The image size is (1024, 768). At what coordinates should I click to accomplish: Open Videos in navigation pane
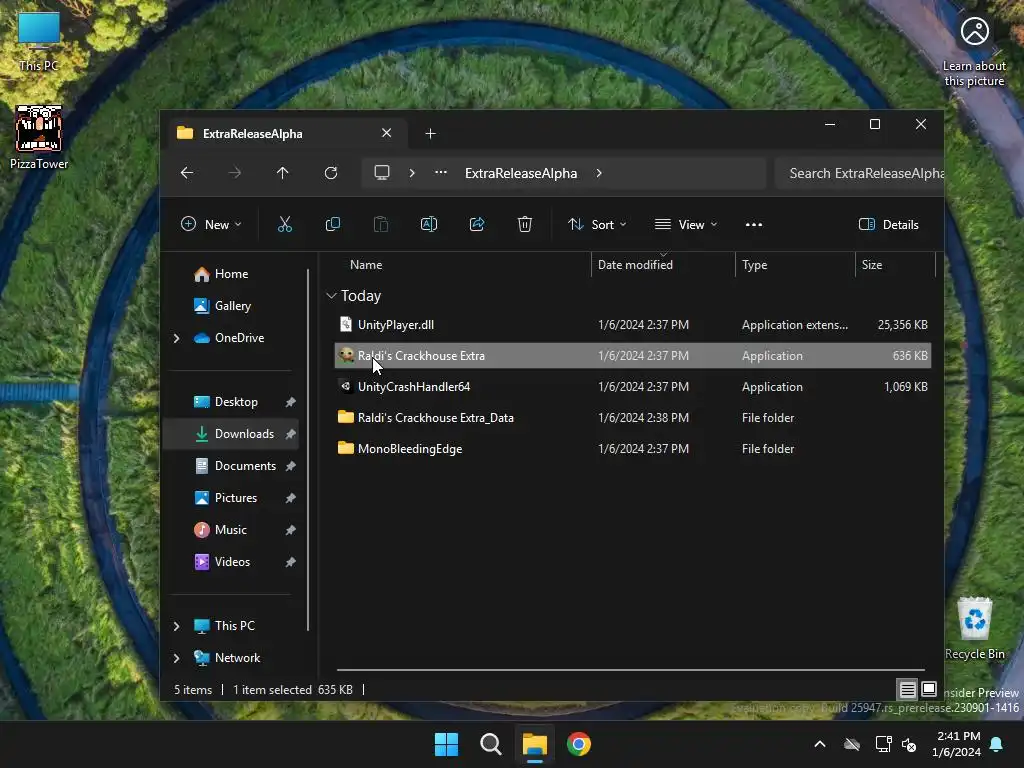coord(222,562)
